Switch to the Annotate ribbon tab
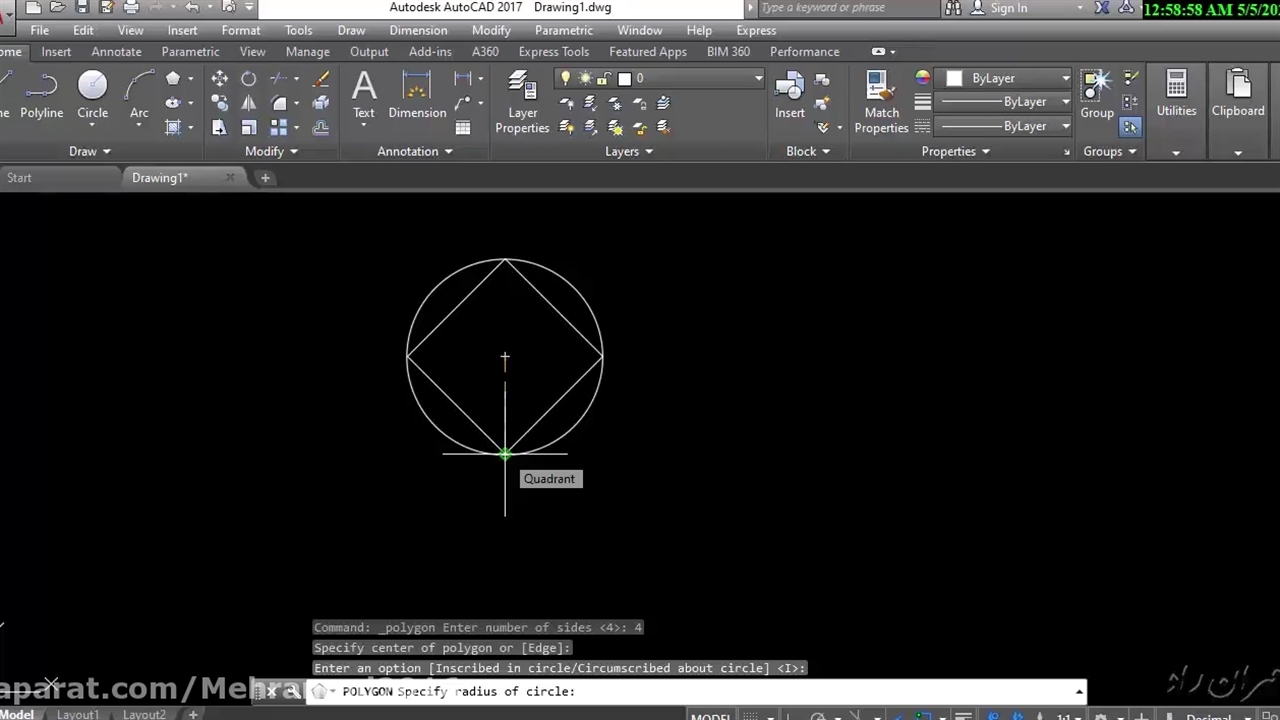The width and height of the screenshot is (1280, 720). 116,51
